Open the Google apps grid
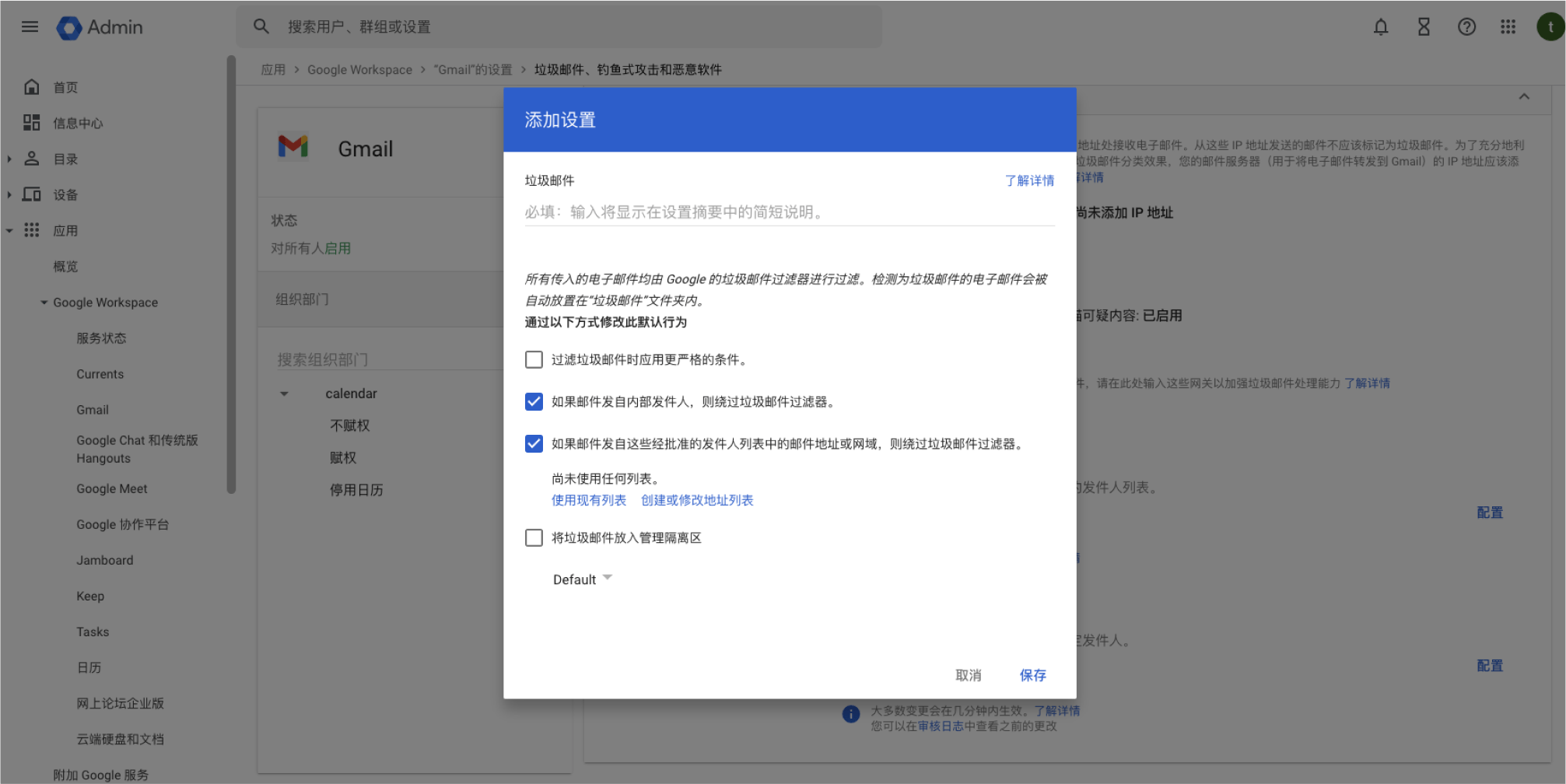Screen dimensions: 1566x784 1508,26
